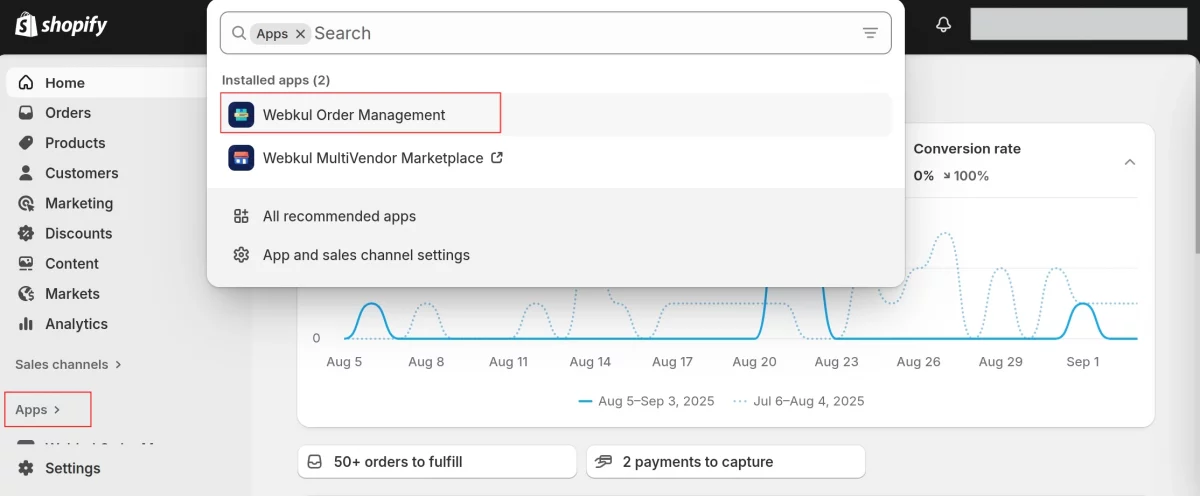Click the Webkul Order Management app icon
The width and height of the screenshot is (1200, 496).
pos(241,115)
